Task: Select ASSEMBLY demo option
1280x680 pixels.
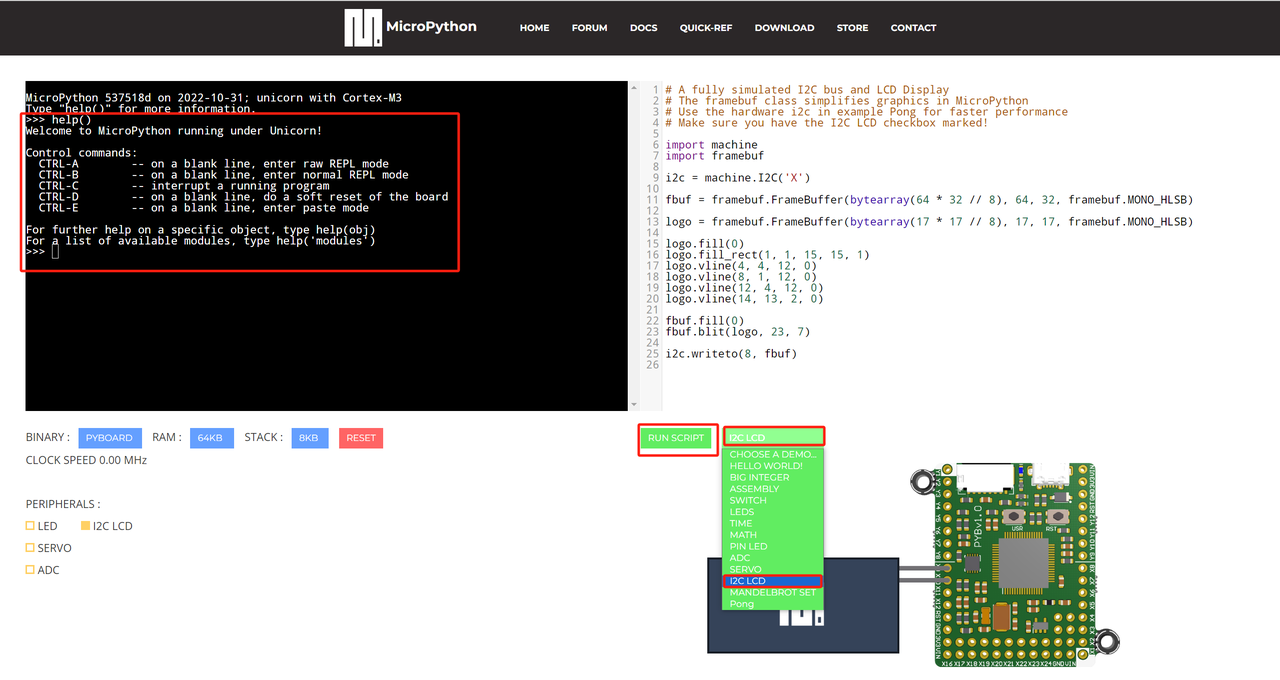Action: (x=772, y=489)
